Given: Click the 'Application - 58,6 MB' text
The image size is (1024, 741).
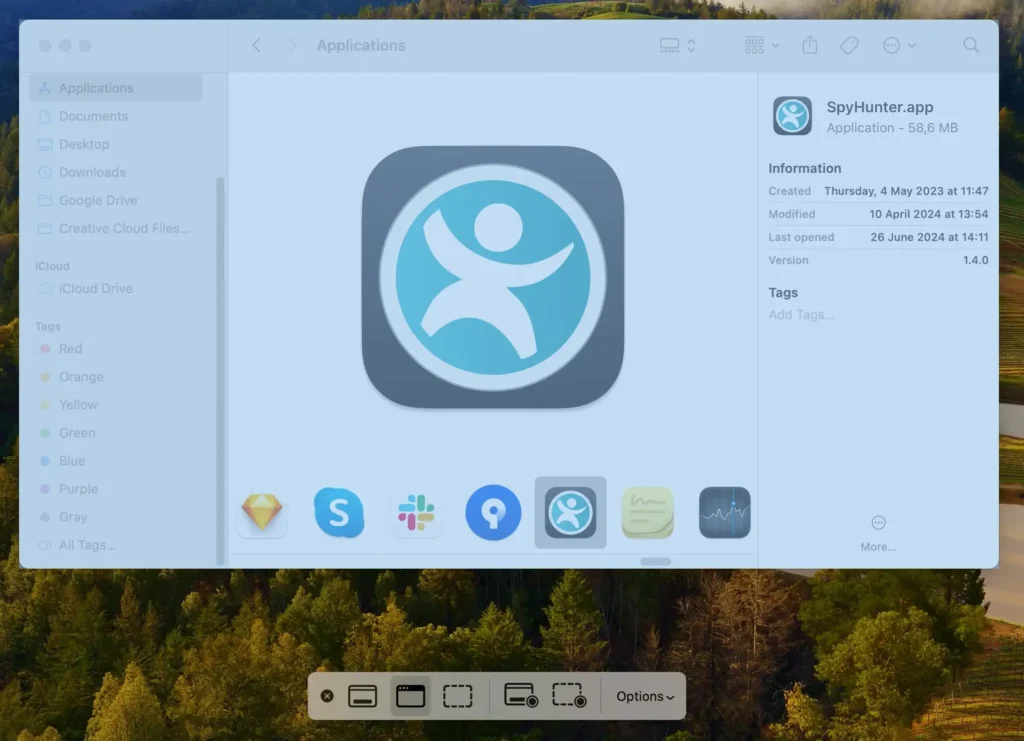Looking at the screenshot, I should click(x=892, y=128).
